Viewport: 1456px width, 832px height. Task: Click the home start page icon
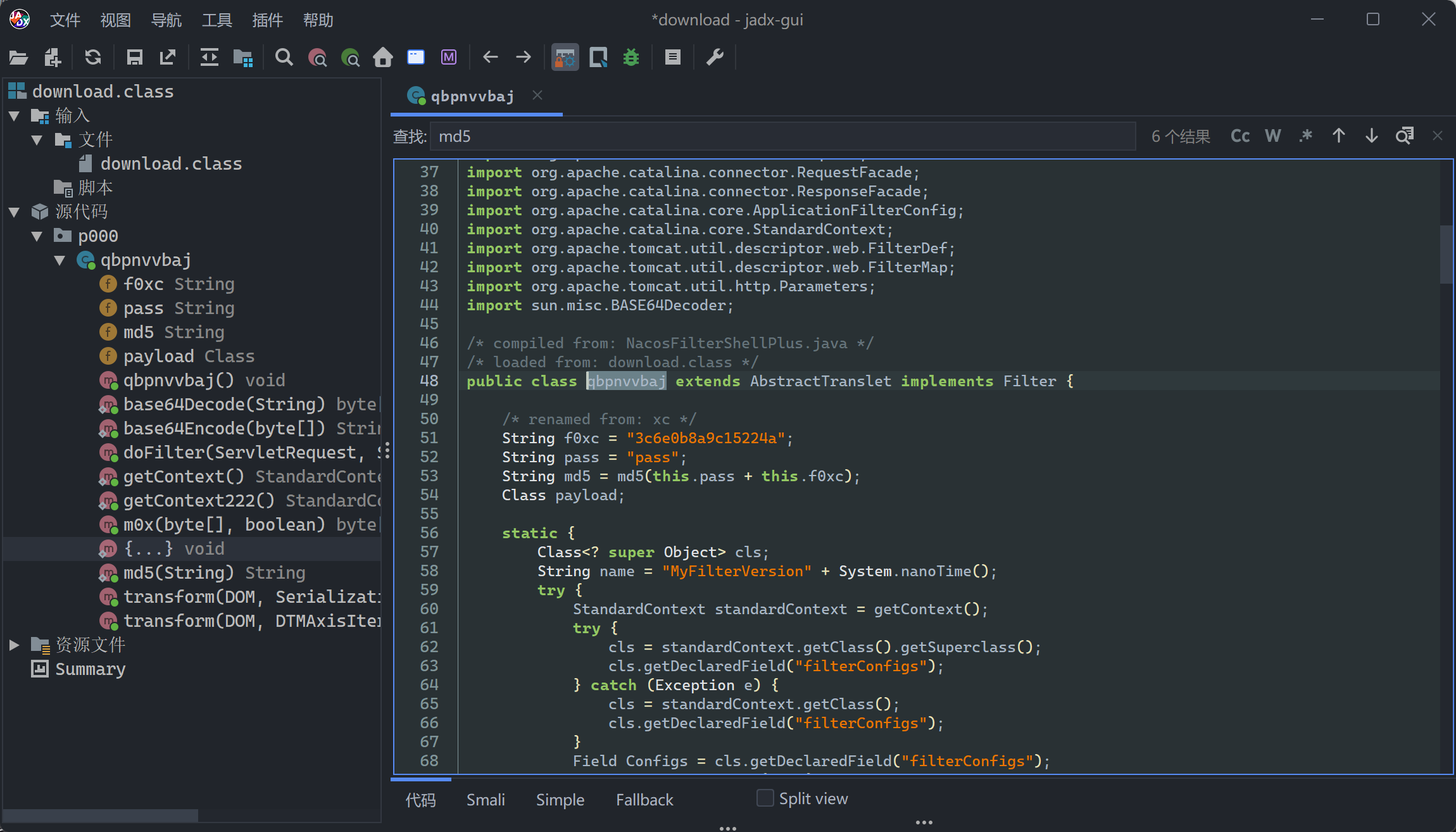pos(382,58)
